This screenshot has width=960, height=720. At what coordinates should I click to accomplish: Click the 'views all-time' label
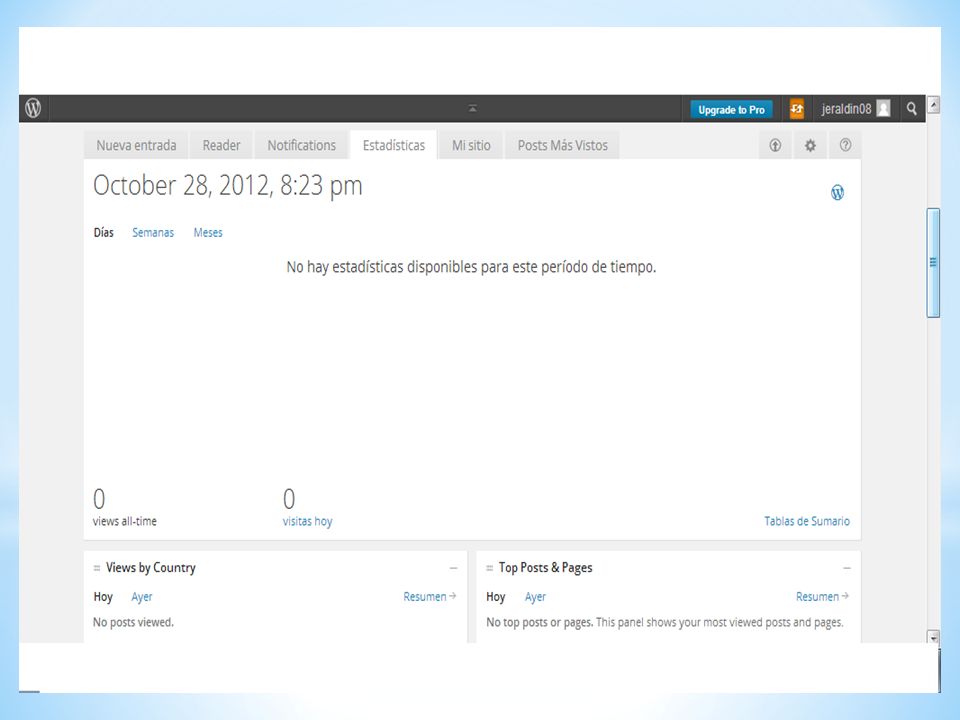[x=125, y=521]
